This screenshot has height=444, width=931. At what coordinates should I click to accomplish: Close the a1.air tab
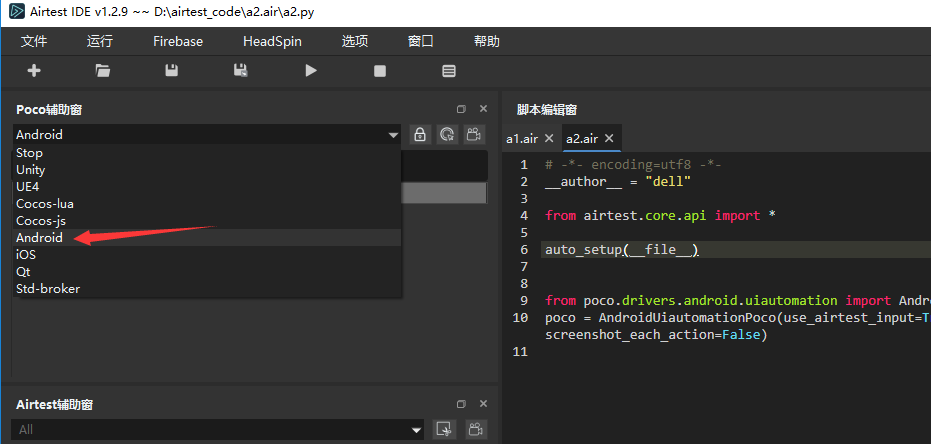[549, 138]
